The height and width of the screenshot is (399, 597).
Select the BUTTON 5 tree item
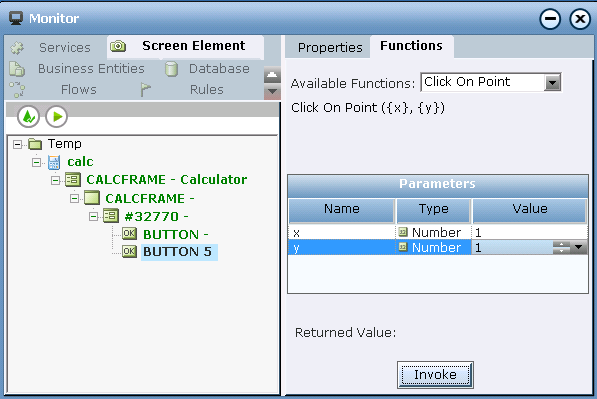click(x=177, y=252)
